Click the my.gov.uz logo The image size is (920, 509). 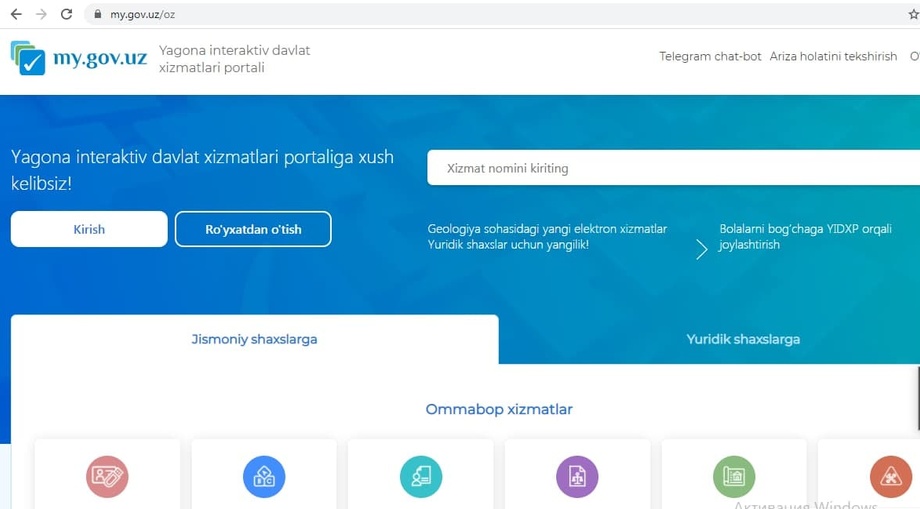click(x=79, y=58)
